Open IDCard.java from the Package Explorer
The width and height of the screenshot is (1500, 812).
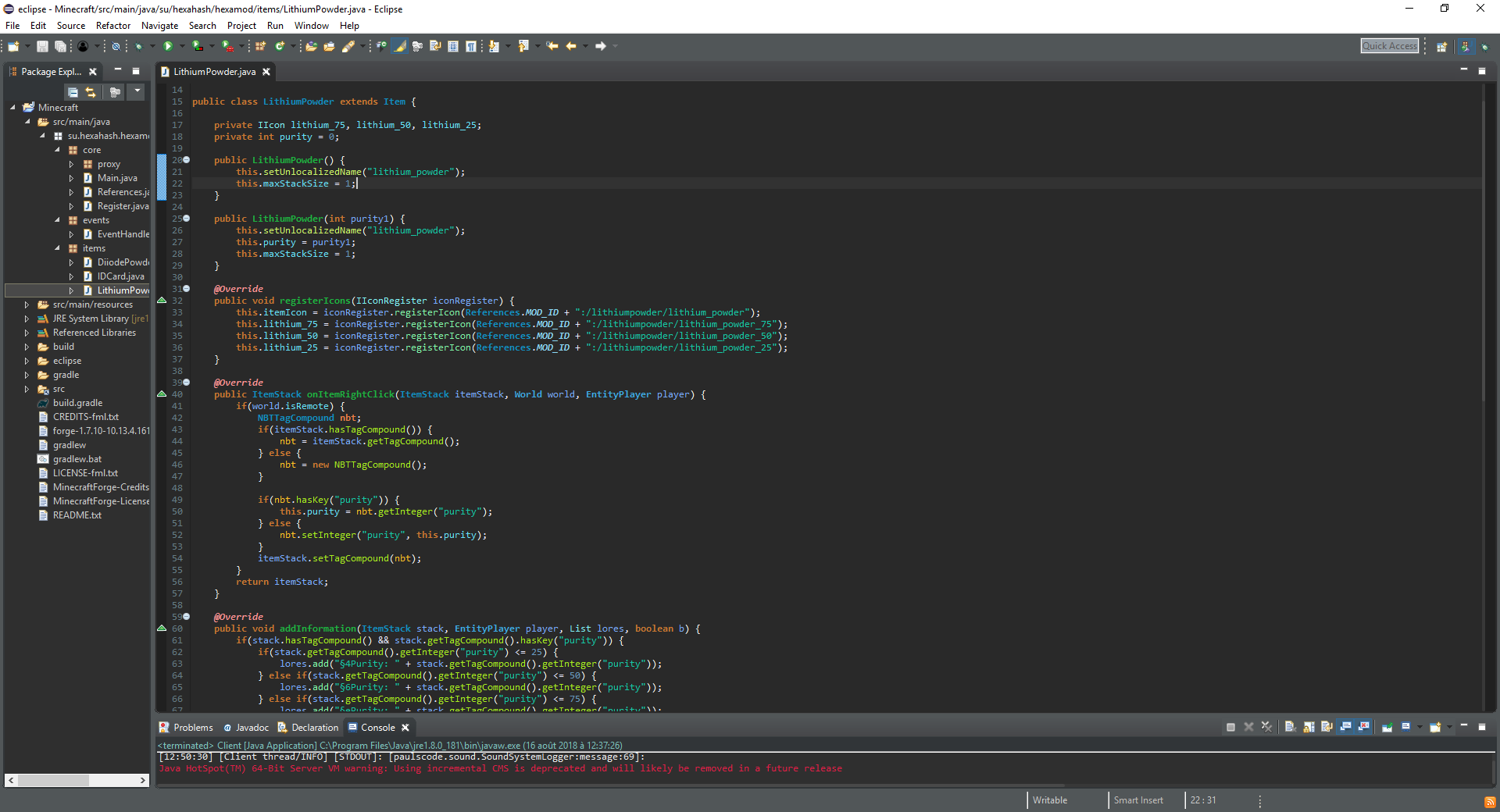[x=120, y=276]
